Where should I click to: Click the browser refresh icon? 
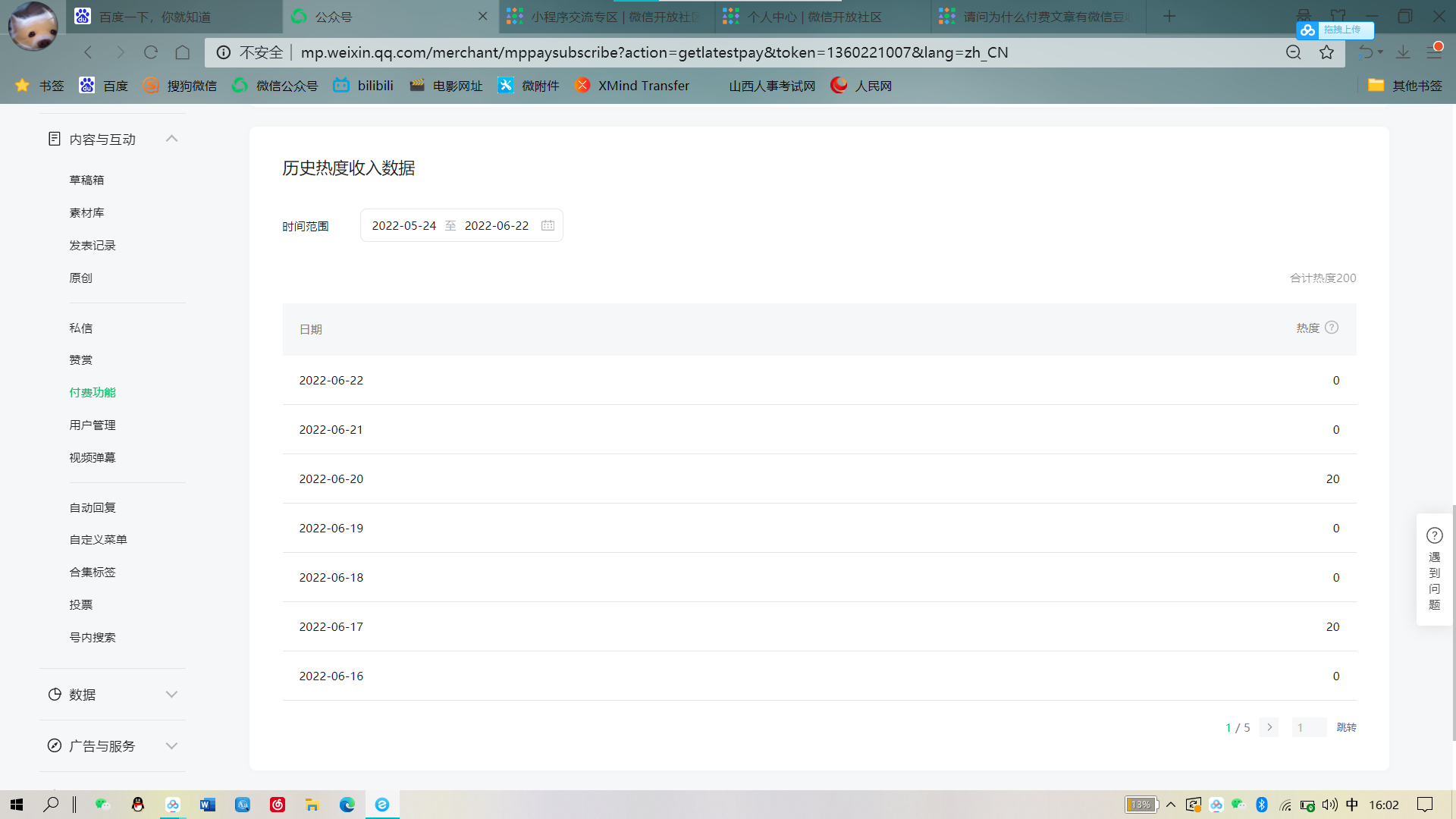(151, 52)
